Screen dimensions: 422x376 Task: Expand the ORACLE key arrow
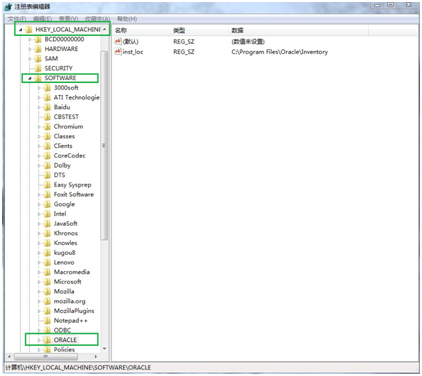39,340
